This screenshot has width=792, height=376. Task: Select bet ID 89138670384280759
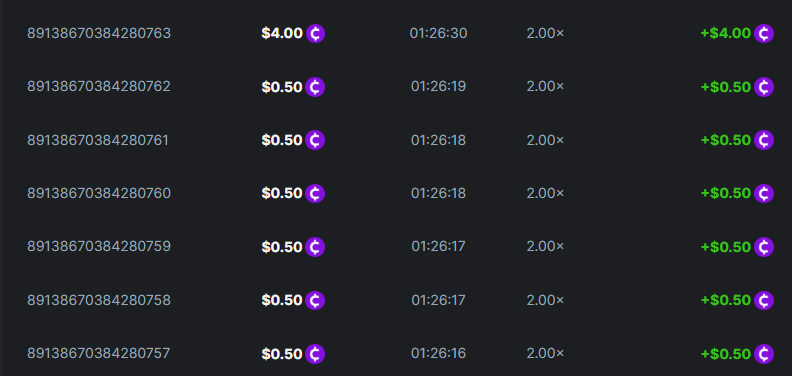(99, 247)
